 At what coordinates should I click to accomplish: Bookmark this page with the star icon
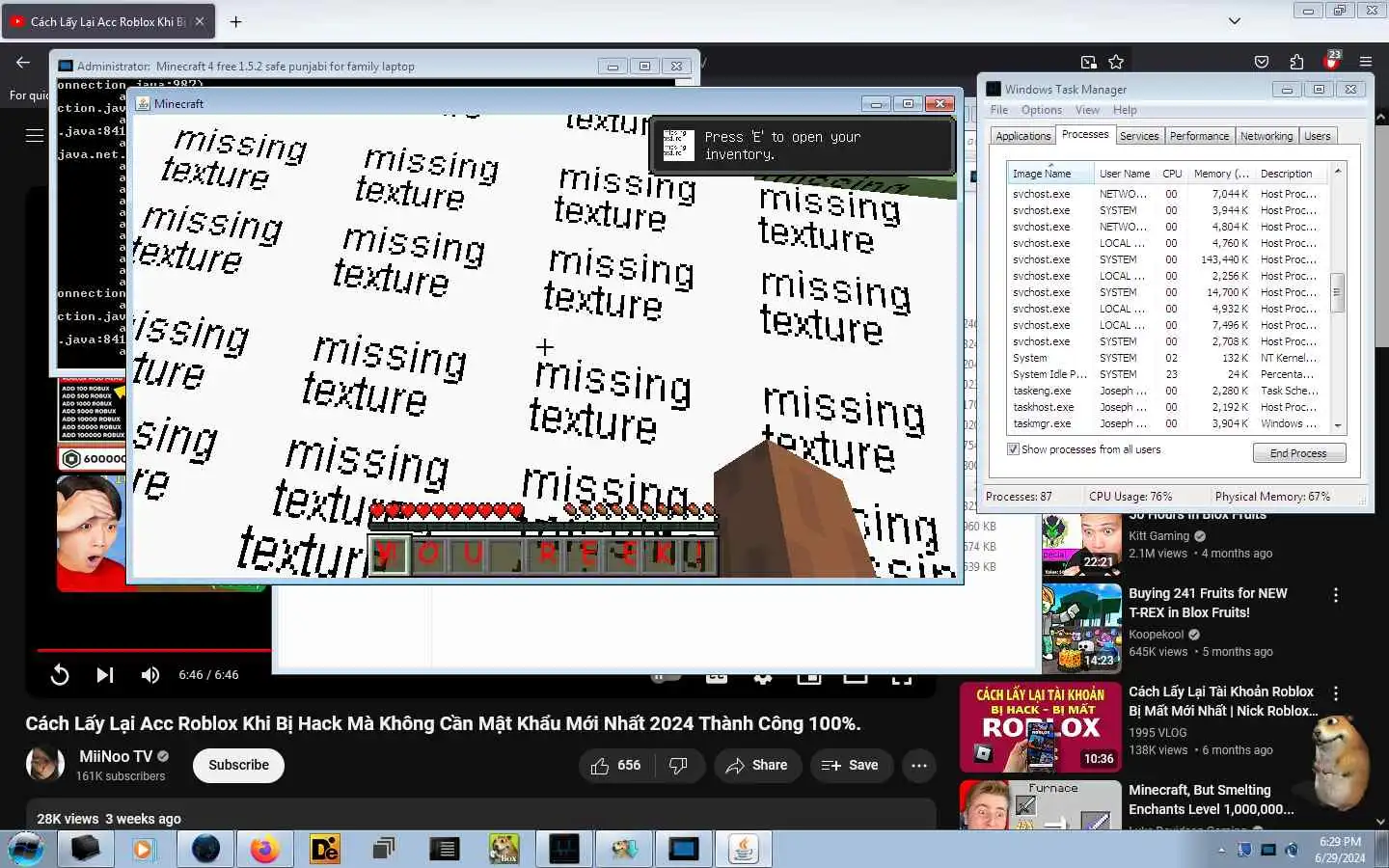(1116, 62)
